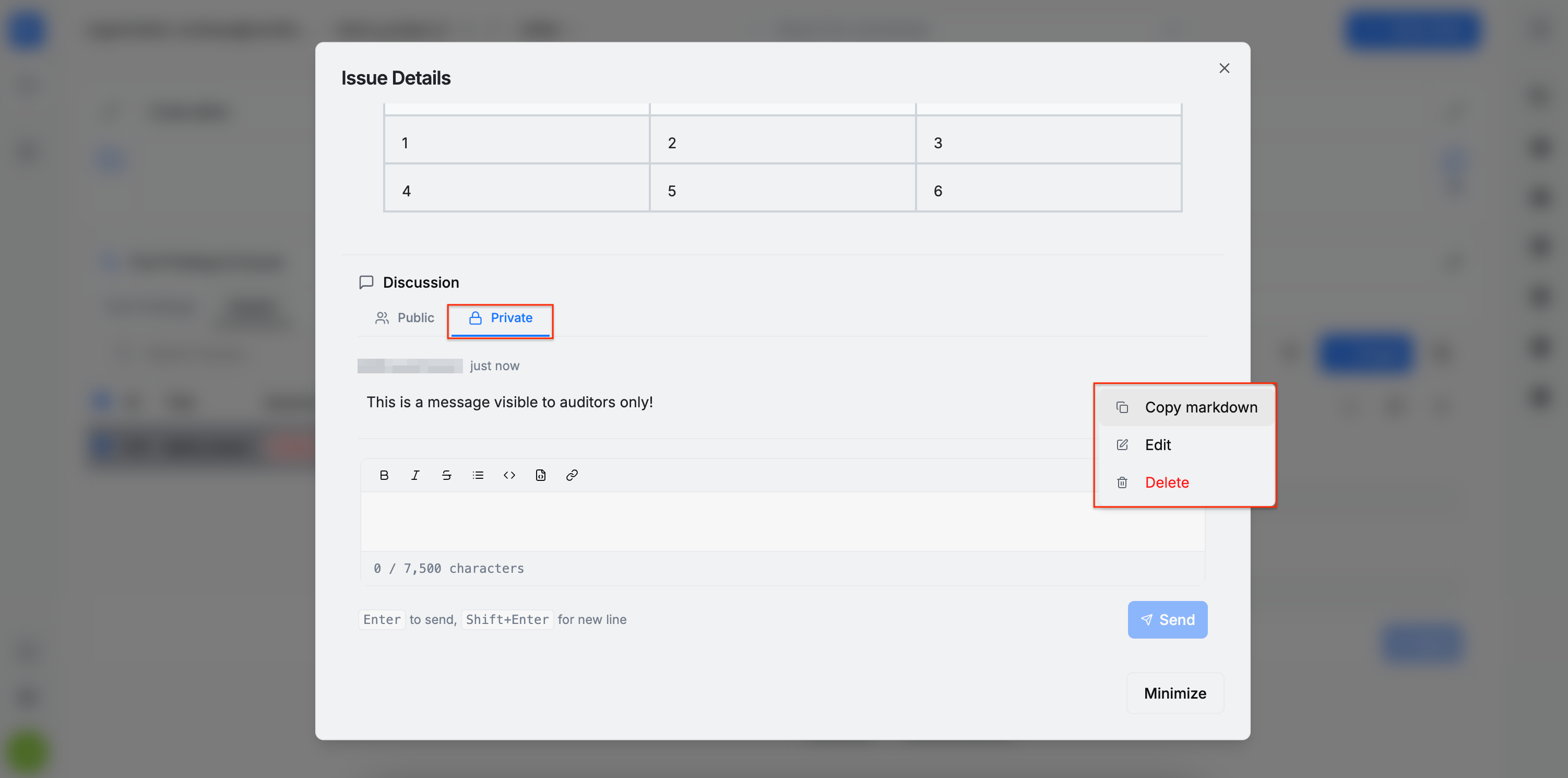Viewport: 1568px width, 778px height.
Task: Click the table cell containing 1
Action: coord(516,143)
